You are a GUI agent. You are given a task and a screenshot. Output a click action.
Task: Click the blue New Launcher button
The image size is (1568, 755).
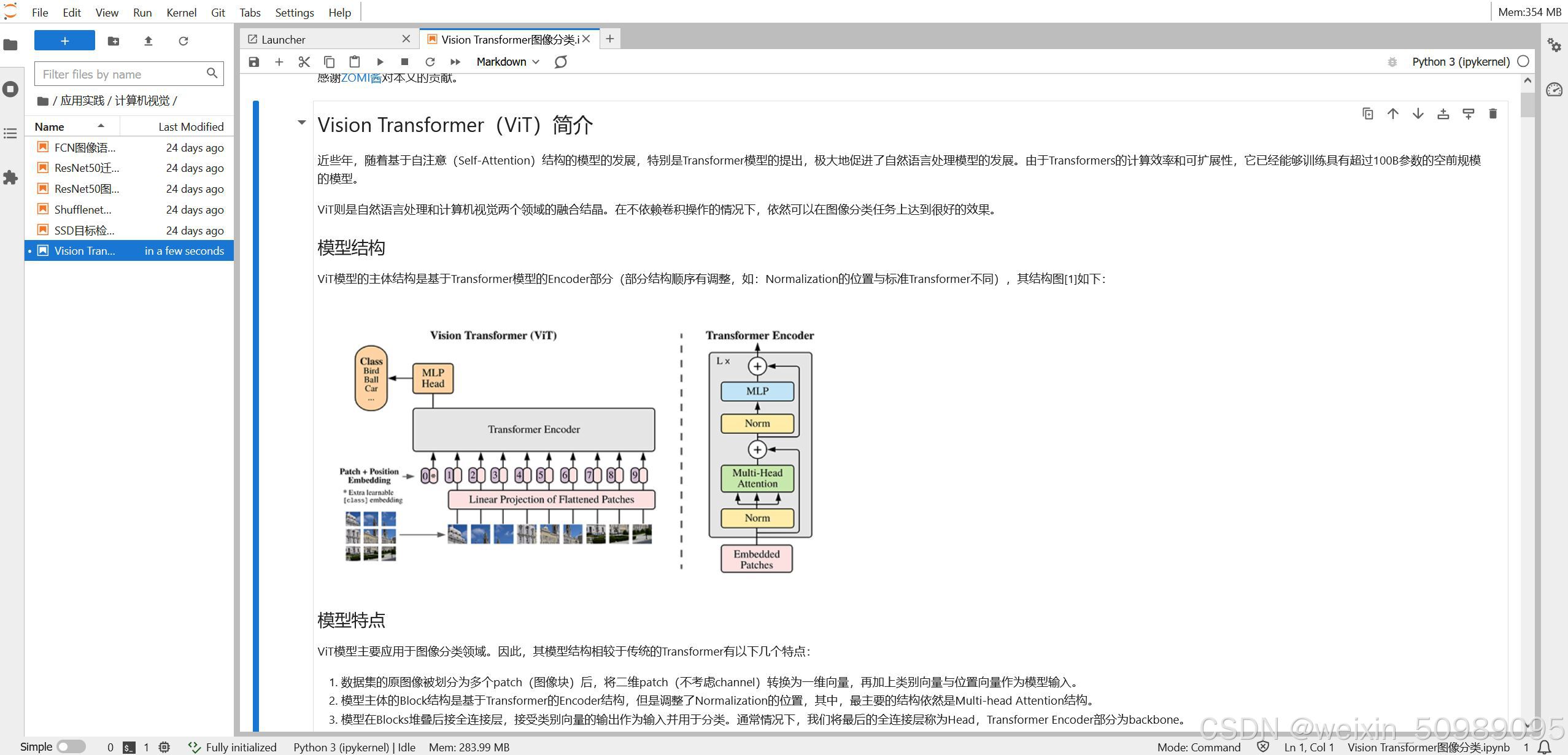point(64,41)
